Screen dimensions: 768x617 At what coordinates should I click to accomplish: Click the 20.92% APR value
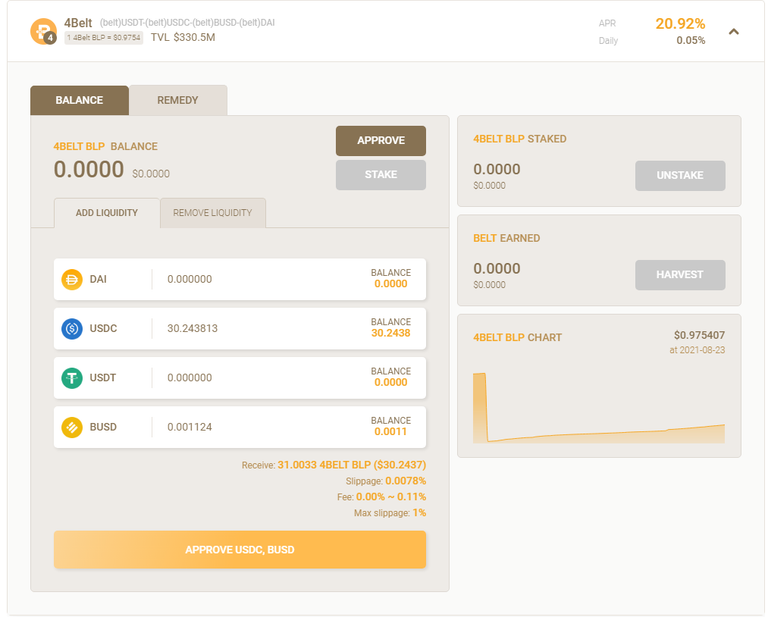pyautogui.click(x=680, y=24)
